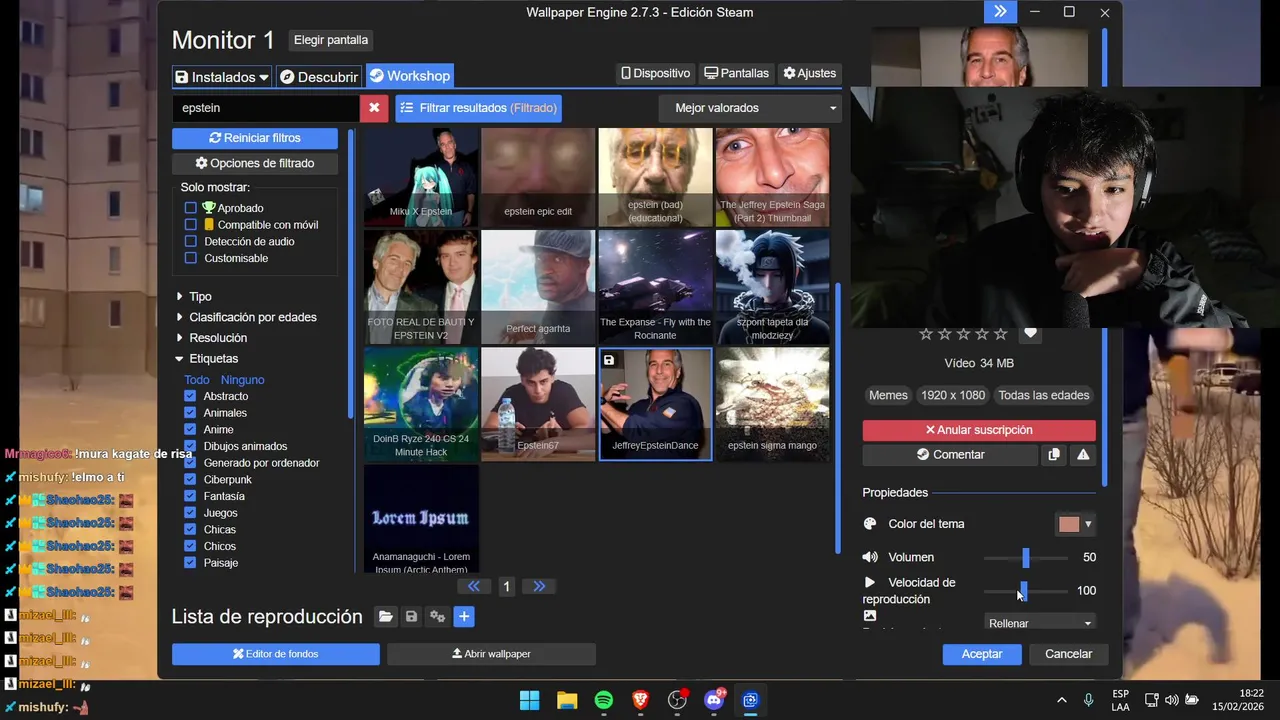The height and width of the screenshot is (720, 1280).
Task: Click Anular suscripción button
Action: tap(979, 430)
